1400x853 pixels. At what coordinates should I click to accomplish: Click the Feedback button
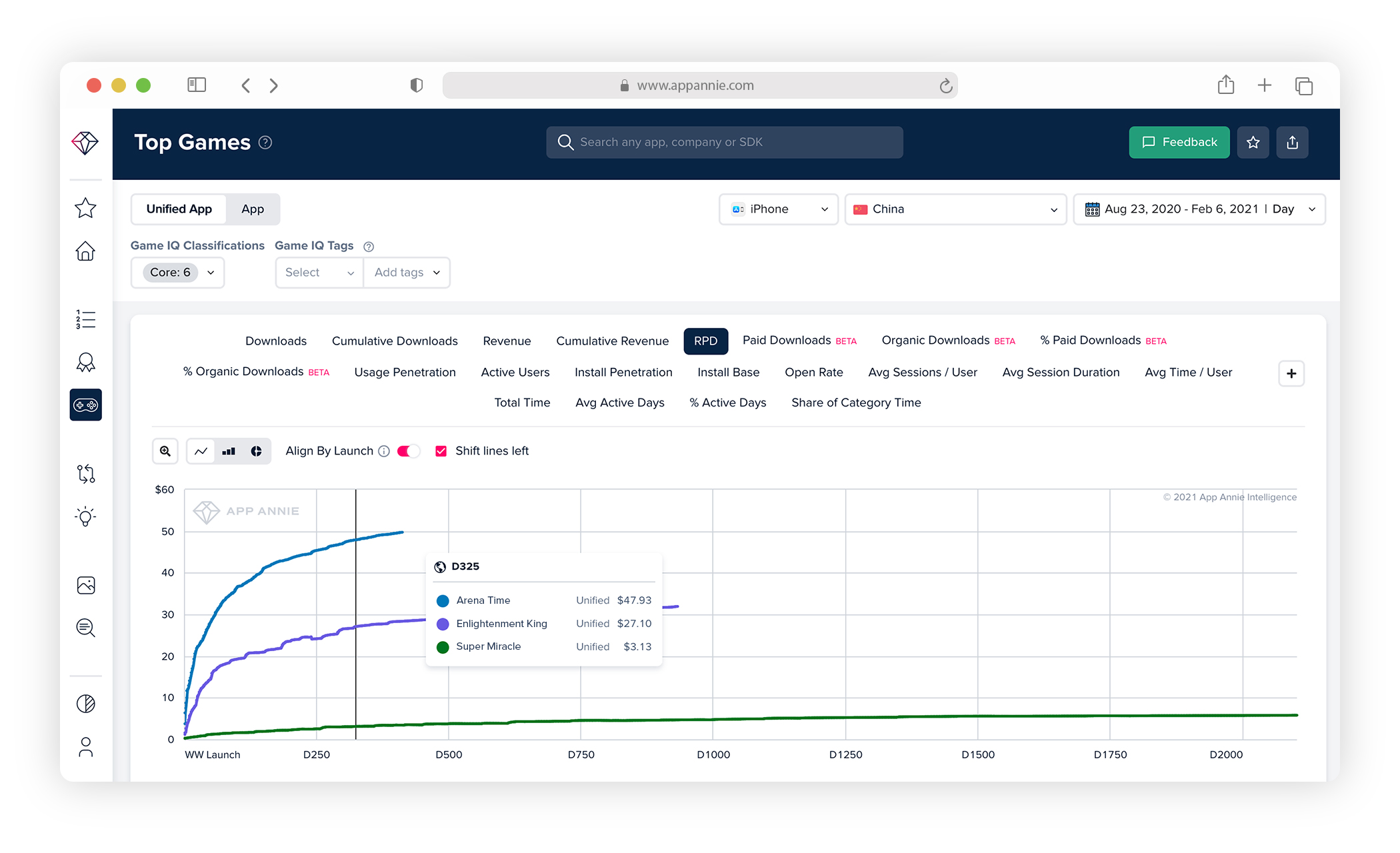[1180, 142]
